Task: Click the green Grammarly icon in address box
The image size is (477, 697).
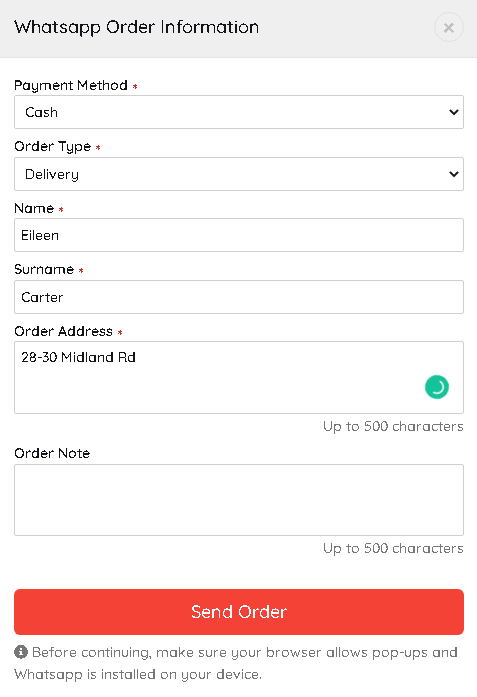Action: point(437,387)
